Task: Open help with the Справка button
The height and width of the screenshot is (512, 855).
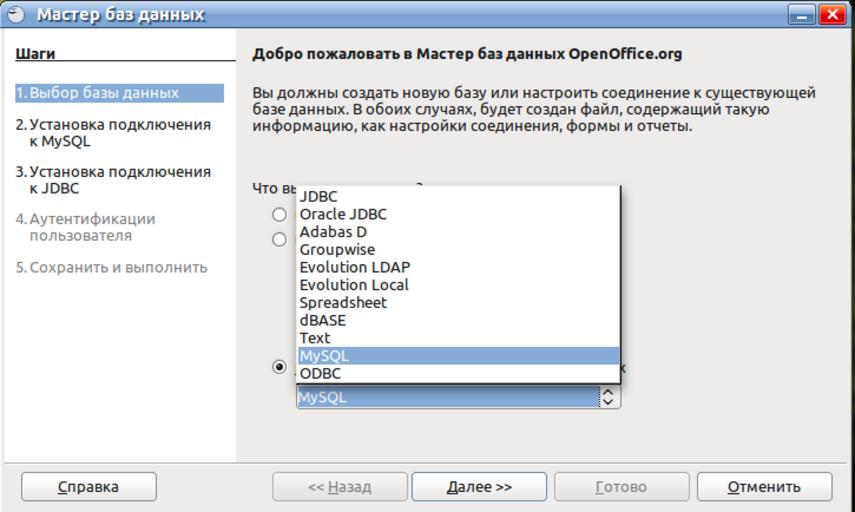Action: point(88,487)
